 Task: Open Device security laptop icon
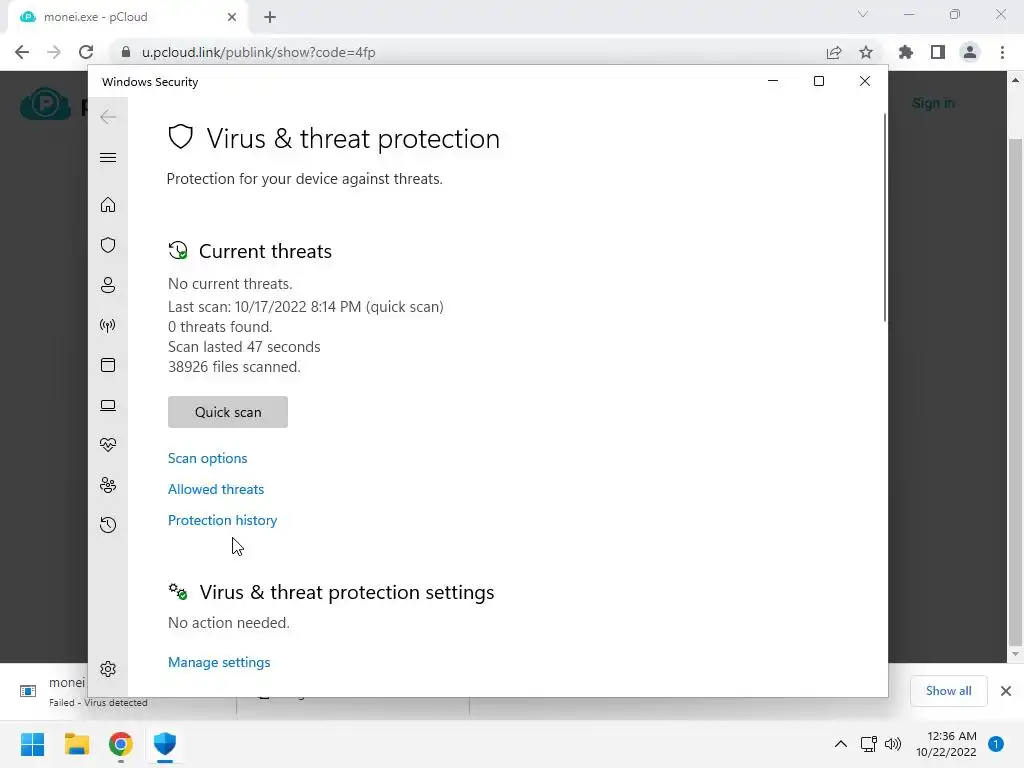tap(108, 406)
